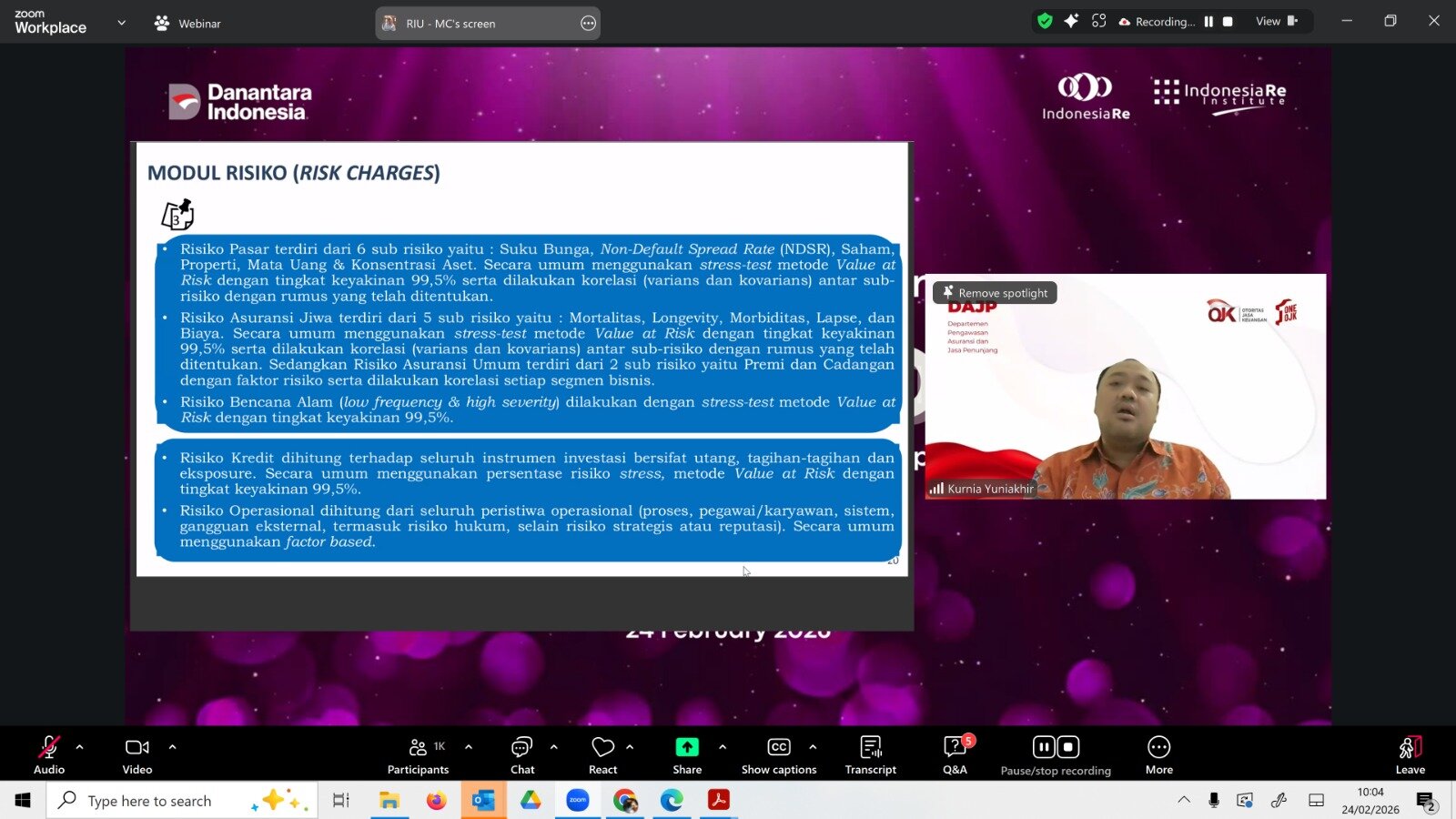Toggle Show captions
This screenshot has width=1456, height=819.
tap(779, 754)
